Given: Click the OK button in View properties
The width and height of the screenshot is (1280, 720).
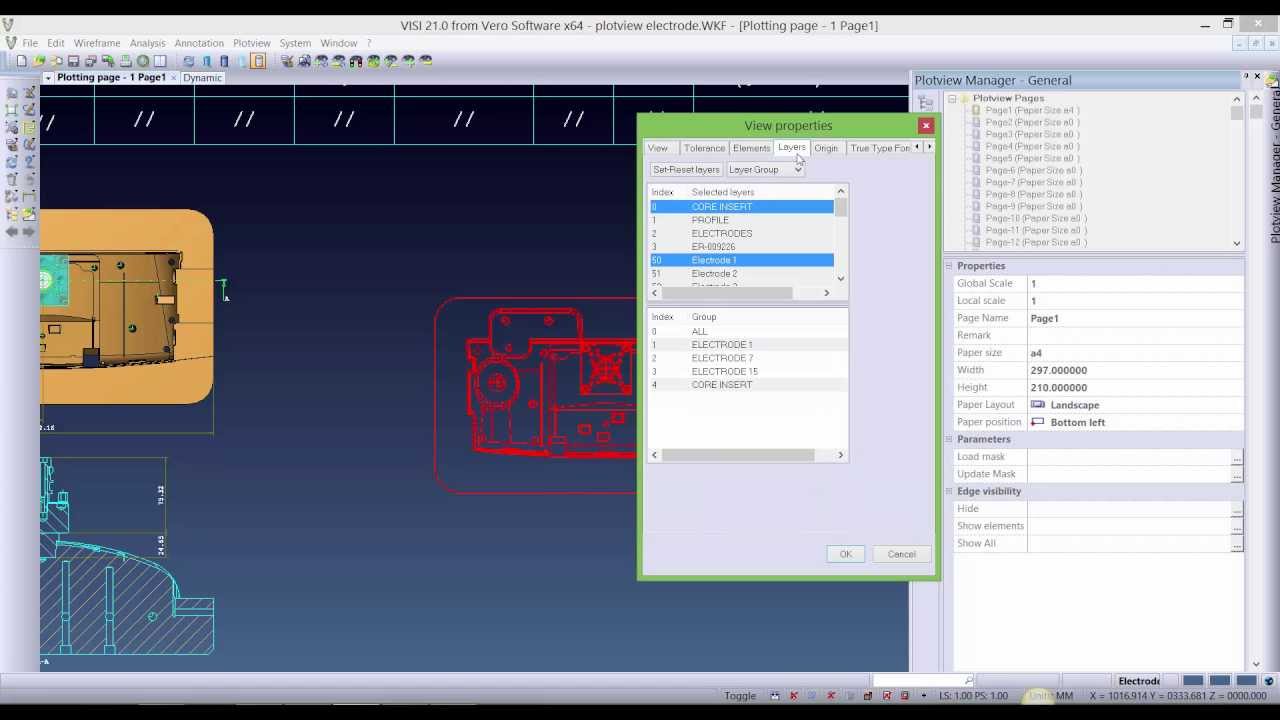Looking at the screenshot, I should pos(846,554).
